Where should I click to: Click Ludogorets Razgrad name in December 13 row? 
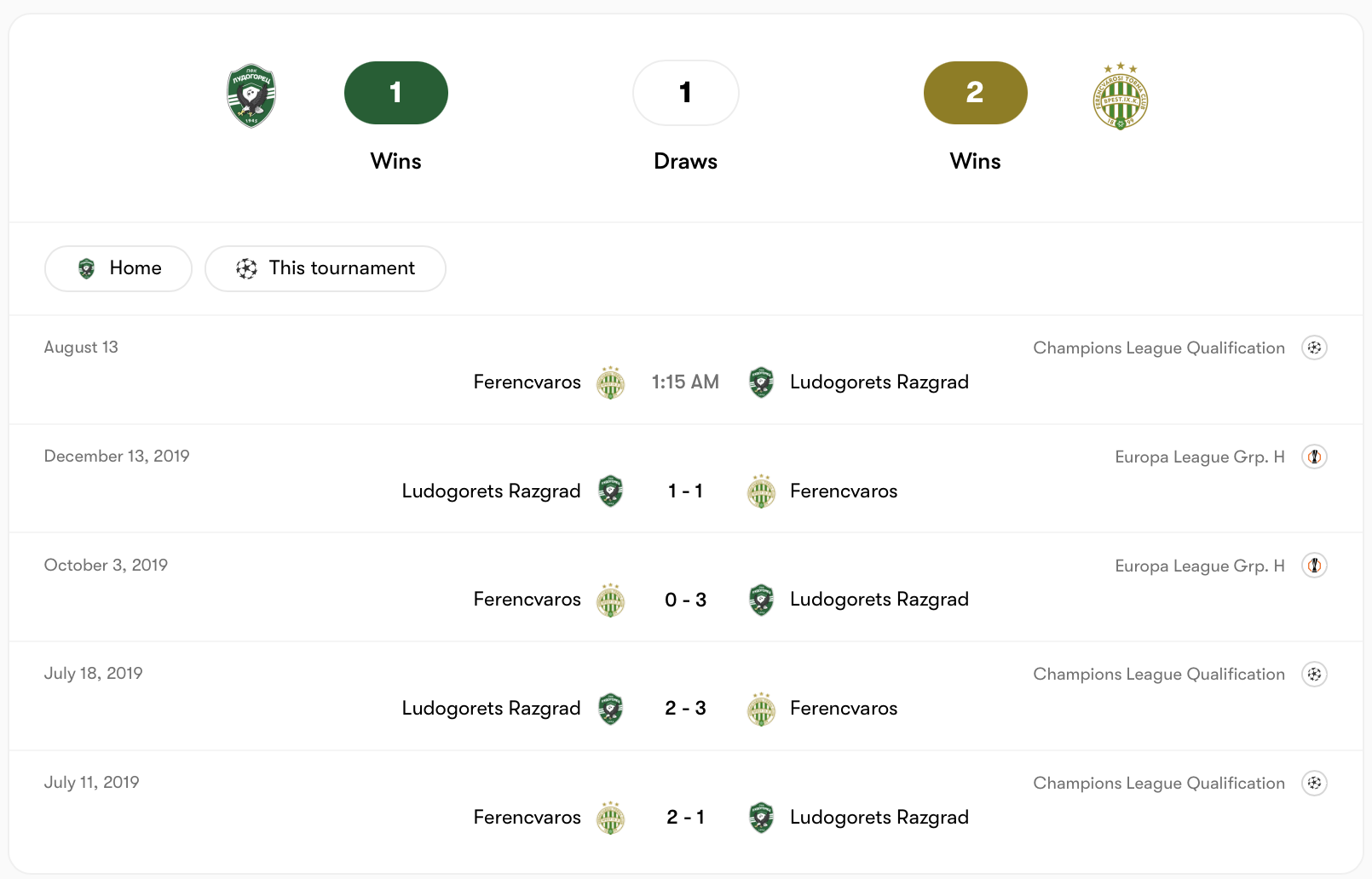tap(492, 491)
